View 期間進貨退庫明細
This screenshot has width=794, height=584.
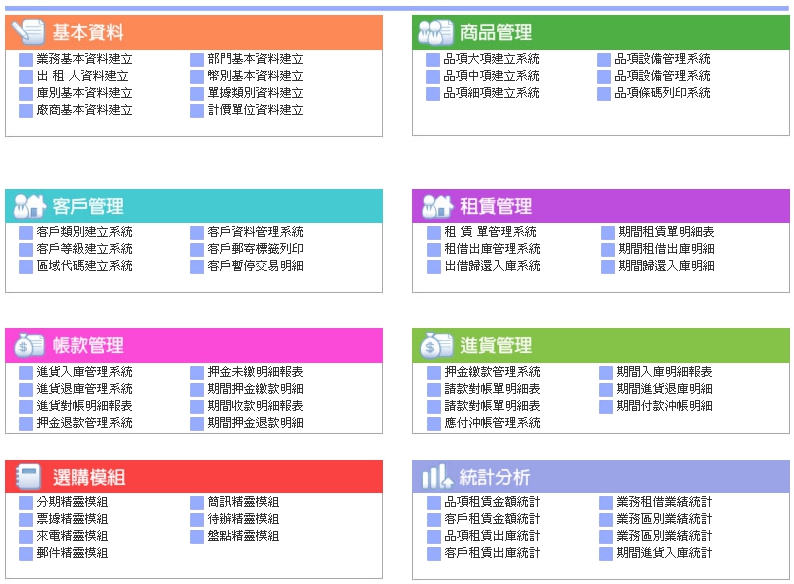(664, 389)
